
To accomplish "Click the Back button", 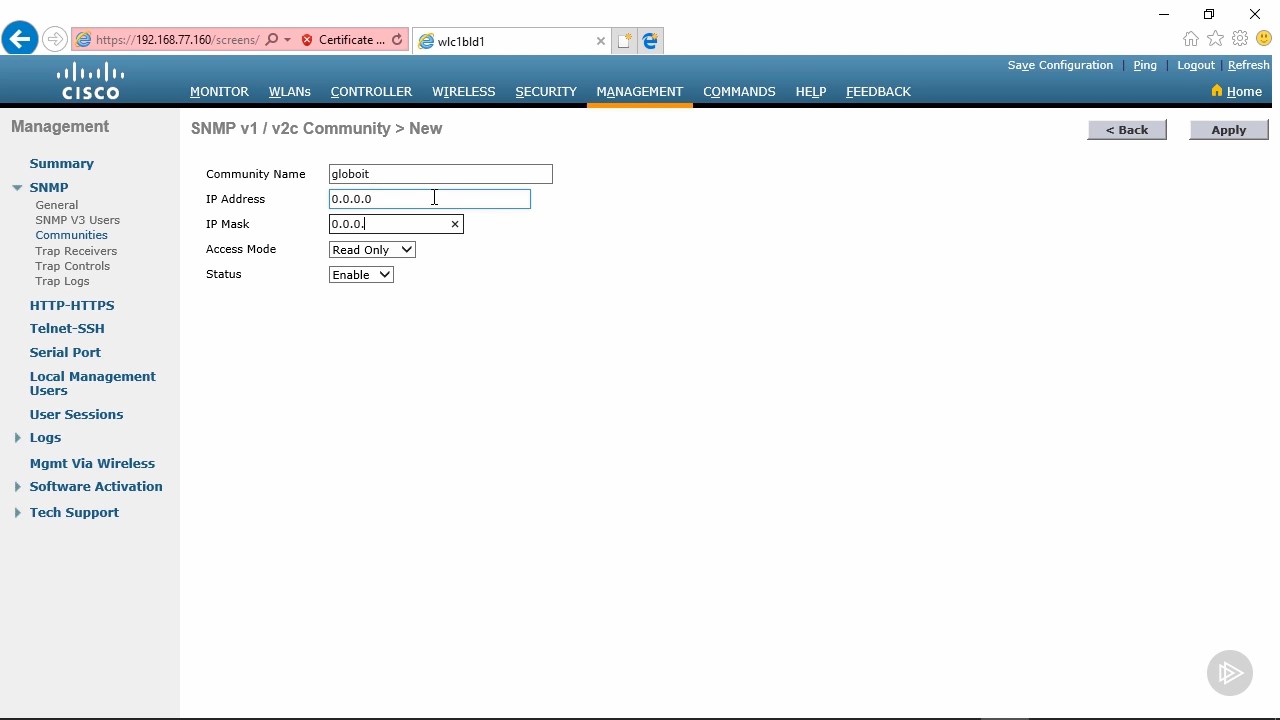I will pyautogui.click(x=1127, y=130).
